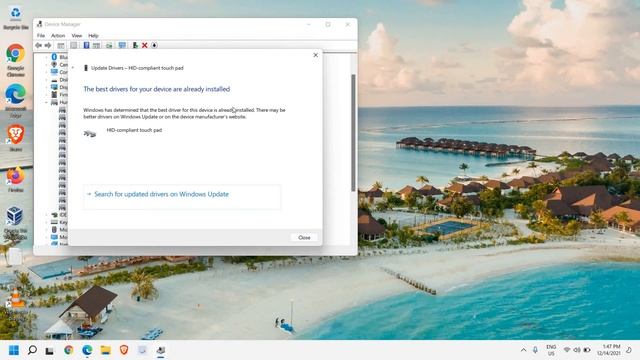The image size is (640, 360).
Task: Open Brave from the taskbar
Action: point(124,350)
